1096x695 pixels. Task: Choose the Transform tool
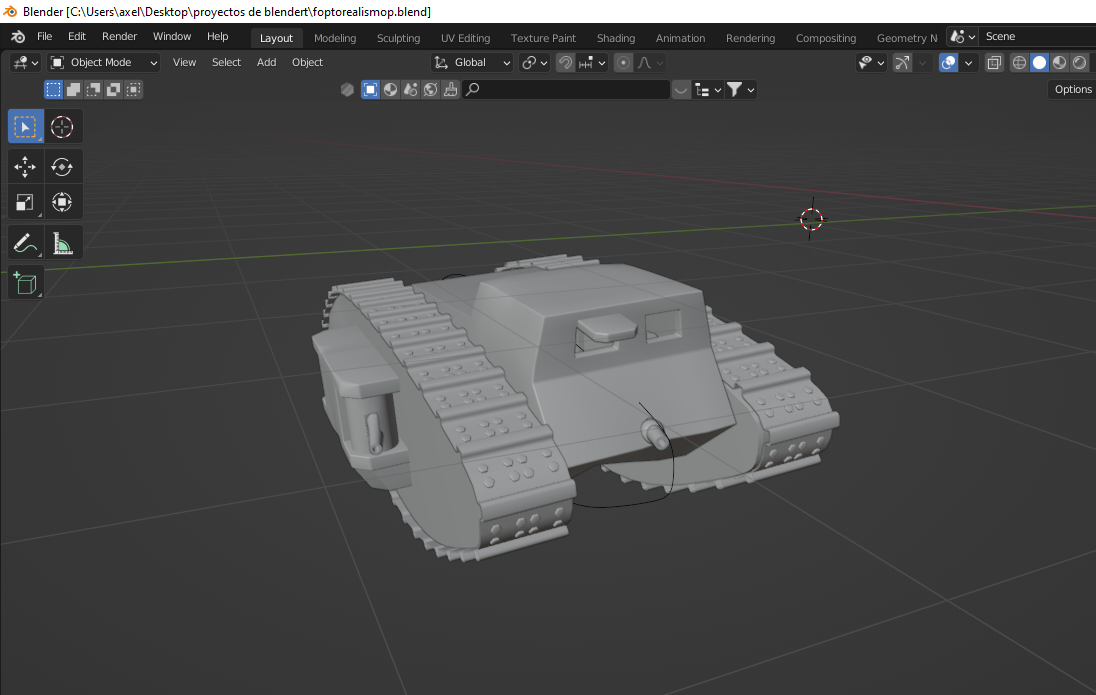coord(62,202)
